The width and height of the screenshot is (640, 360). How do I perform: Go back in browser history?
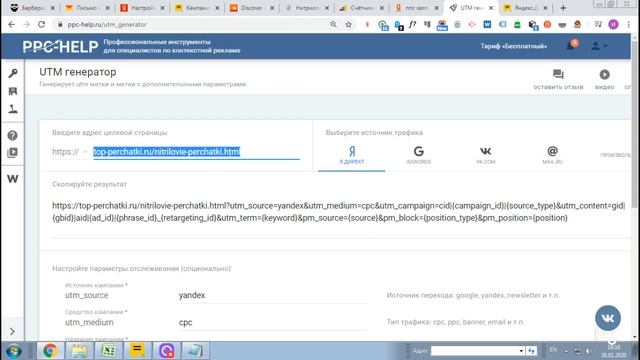pyautogui.click(x=11, y=24)
